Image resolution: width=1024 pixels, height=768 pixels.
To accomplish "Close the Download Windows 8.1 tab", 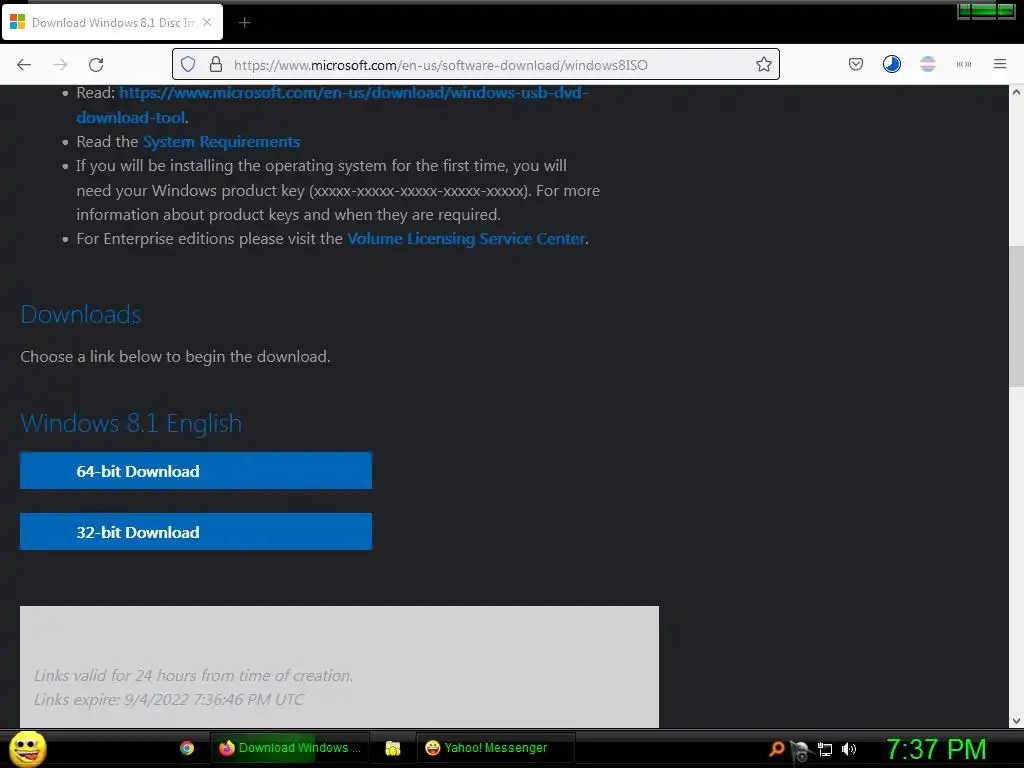I will pos(207,22).
